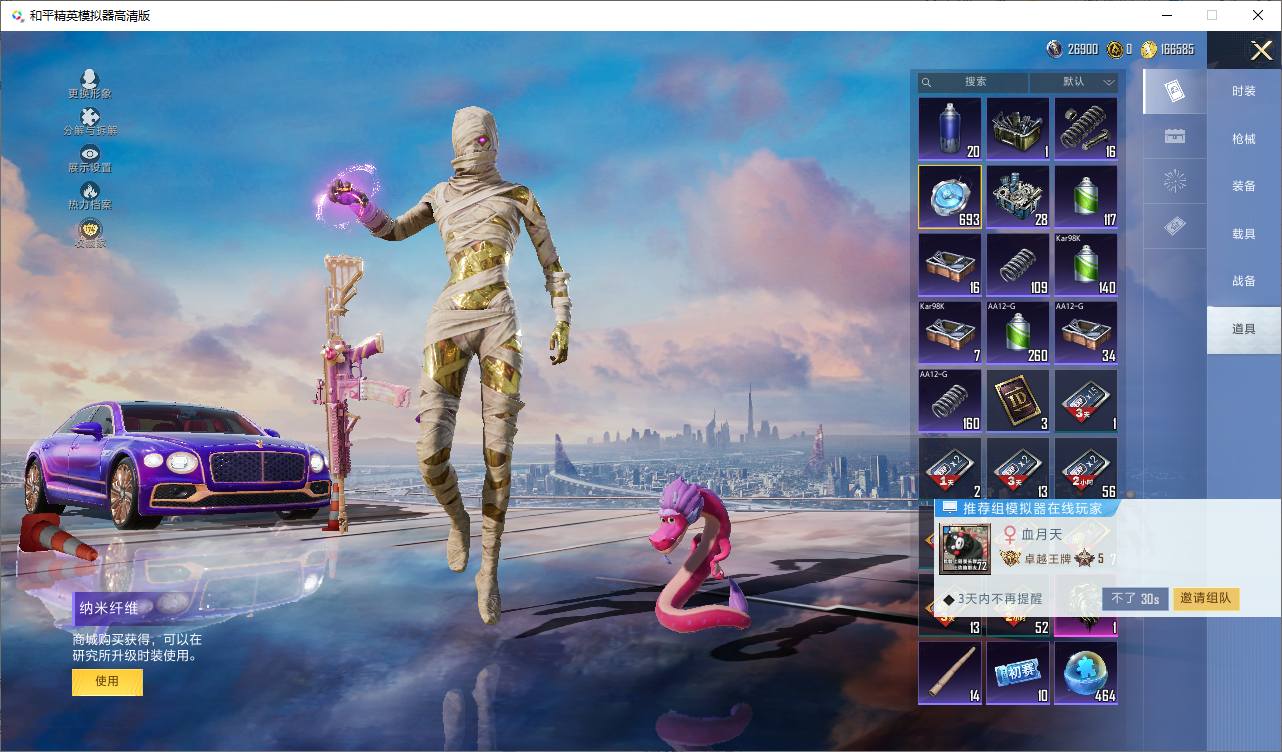The image size is (1282, 752).
Task: Click the 邀请组队 invite button
Action: tap(1207, 599)
